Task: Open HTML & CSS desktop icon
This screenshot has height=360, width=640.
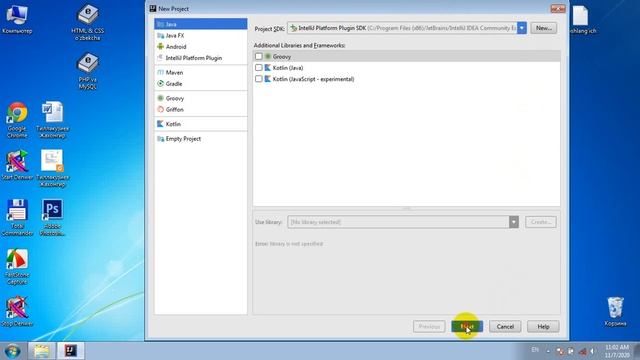Action: click(87, 22)
